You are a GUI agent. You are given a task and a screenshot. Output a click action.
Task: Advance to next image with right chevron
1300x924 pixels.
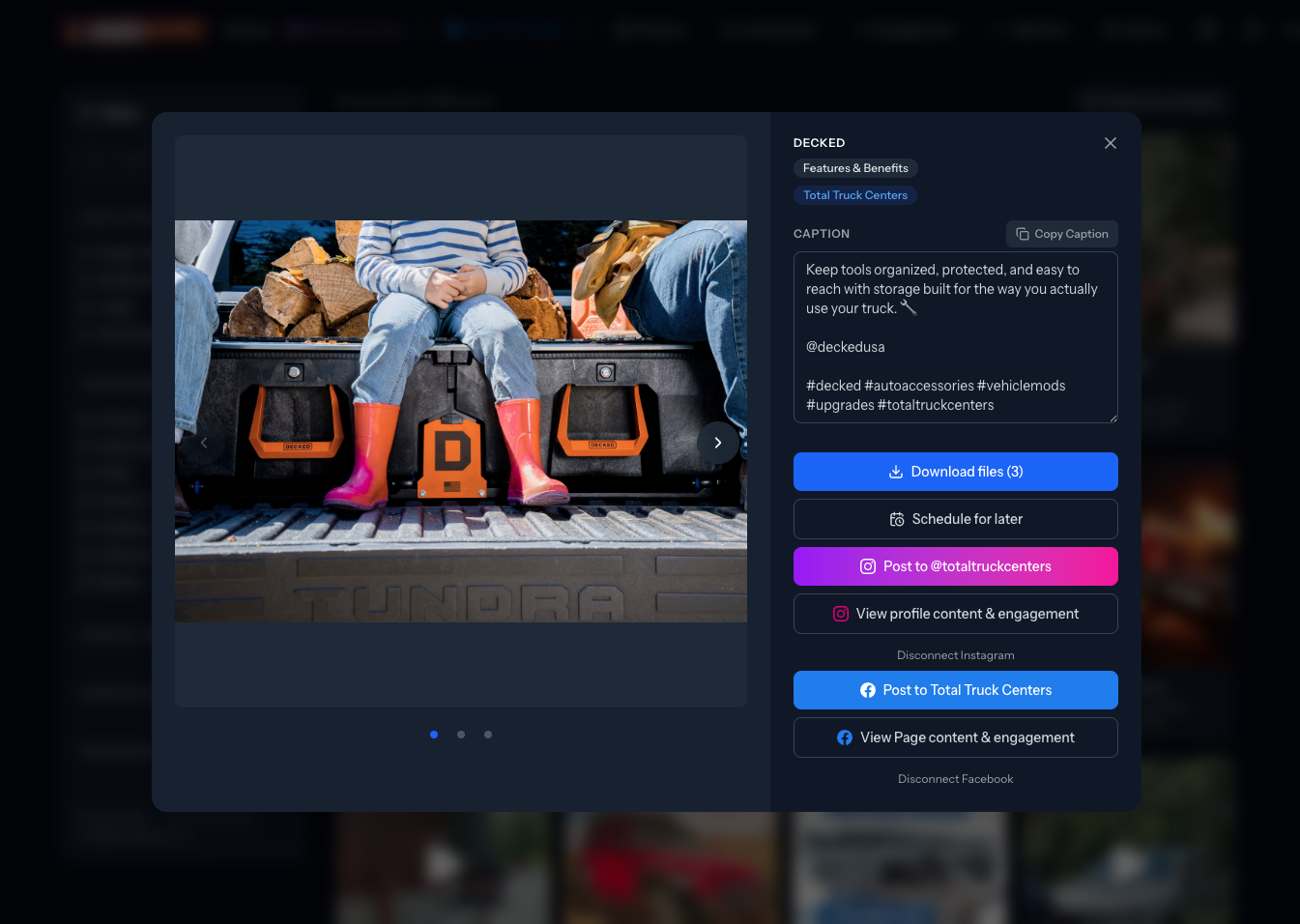[717, 443]
